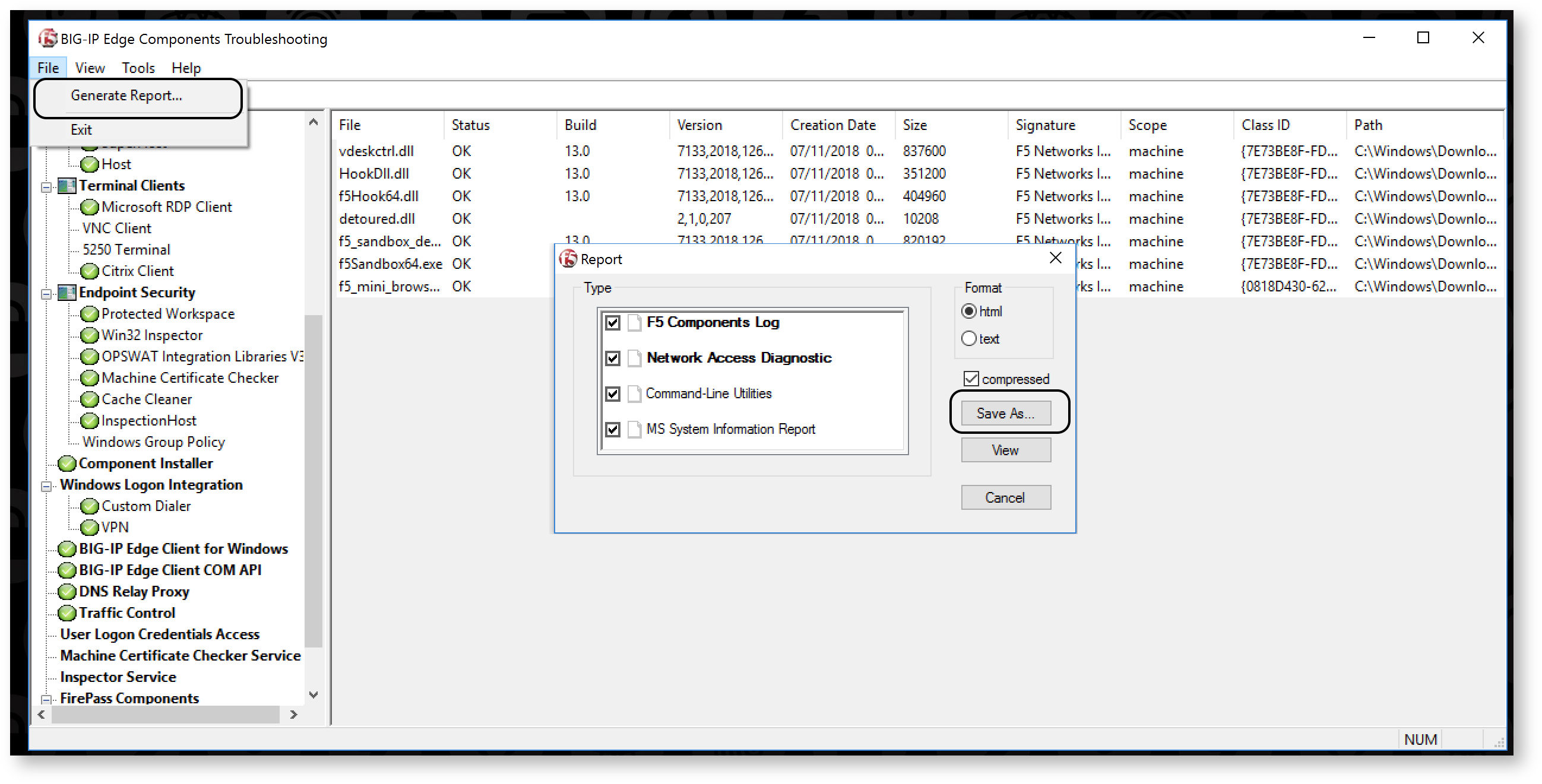This screenshot has height=784, width=1542.
Task: Toggle the compressed checkbox
Action: pos(971,379)
